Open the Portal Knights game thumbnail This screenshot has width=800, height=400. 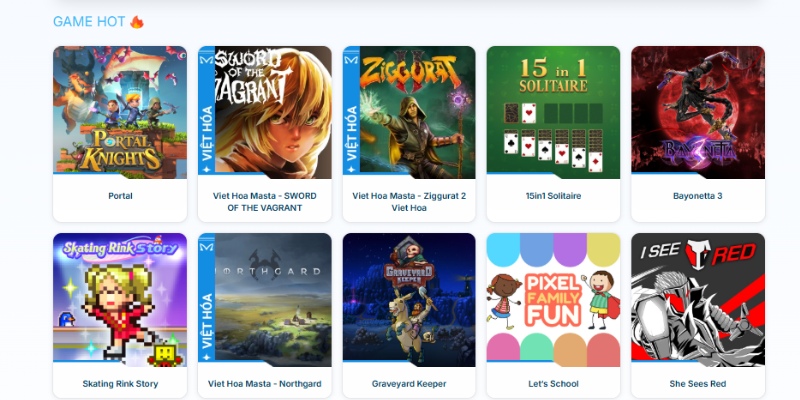click(120, 112)
